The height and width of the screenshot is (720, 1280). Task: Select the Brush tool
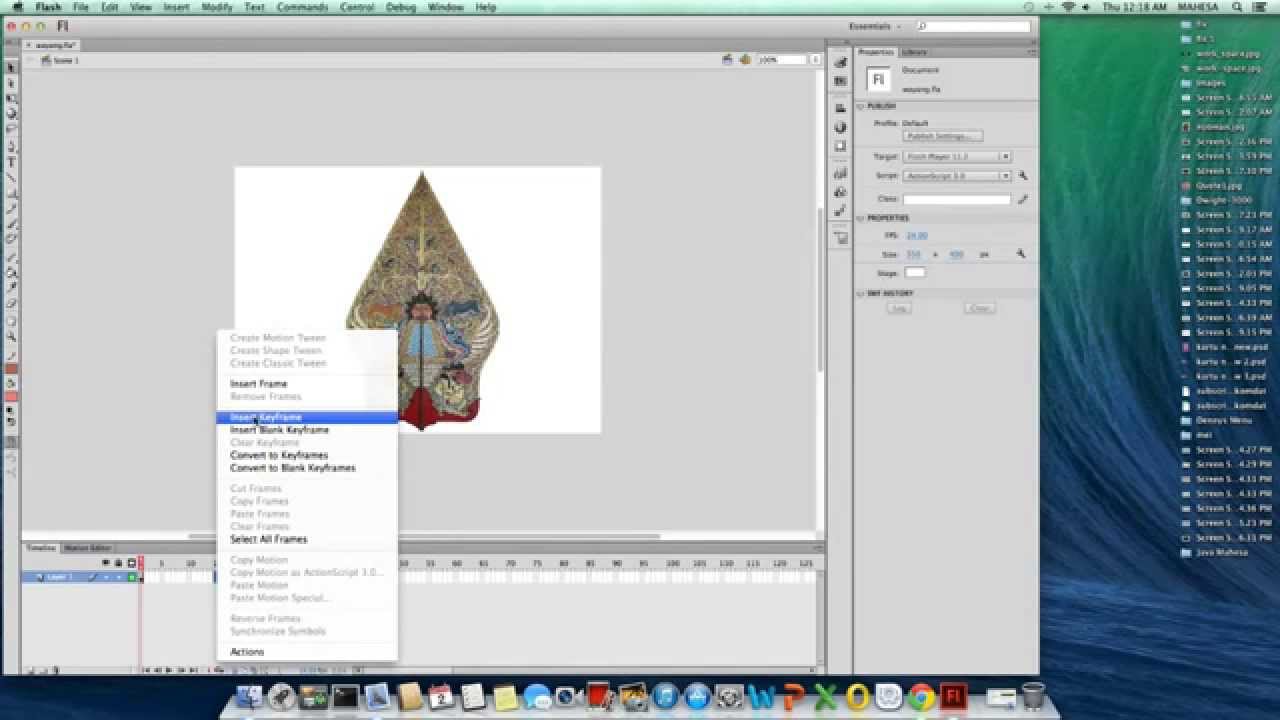[x=11, y=223]
